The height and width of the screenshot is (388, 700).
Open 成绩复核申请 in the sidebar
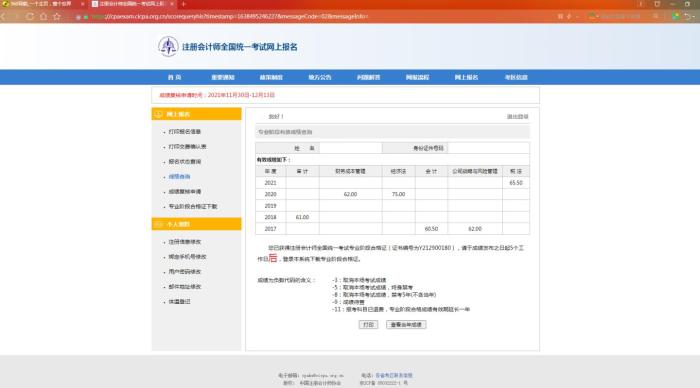pyautogui.click(x=185, y=192)
